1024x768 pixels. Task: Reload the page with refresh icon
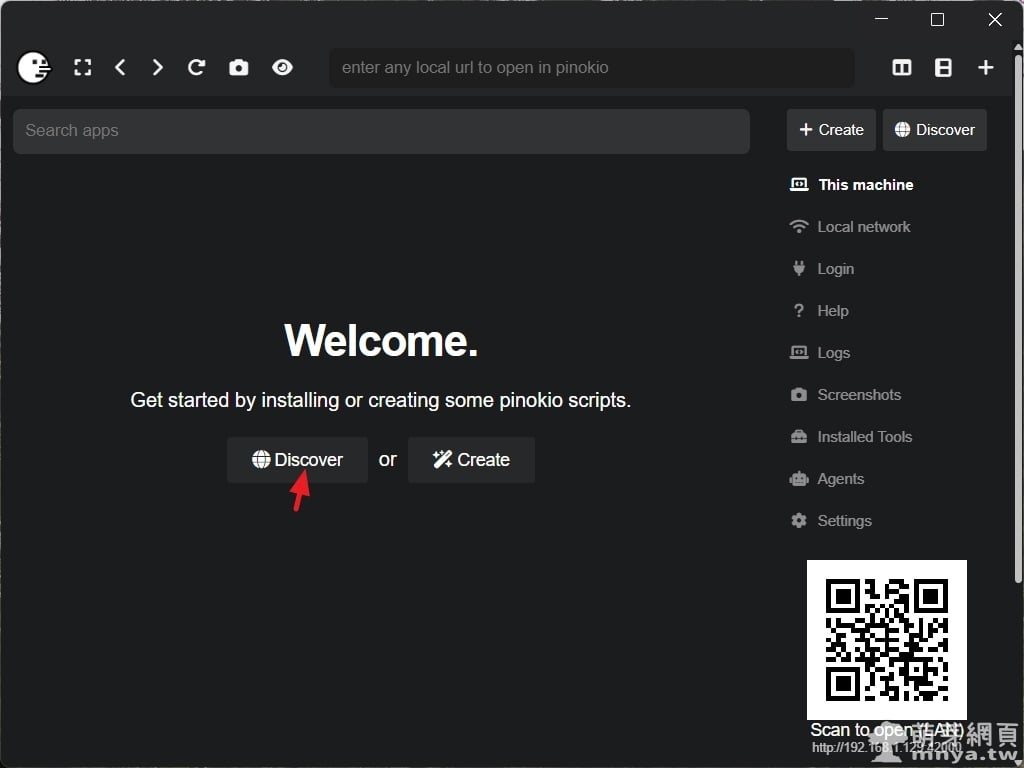pyautogui.click(x=197, y=68)
